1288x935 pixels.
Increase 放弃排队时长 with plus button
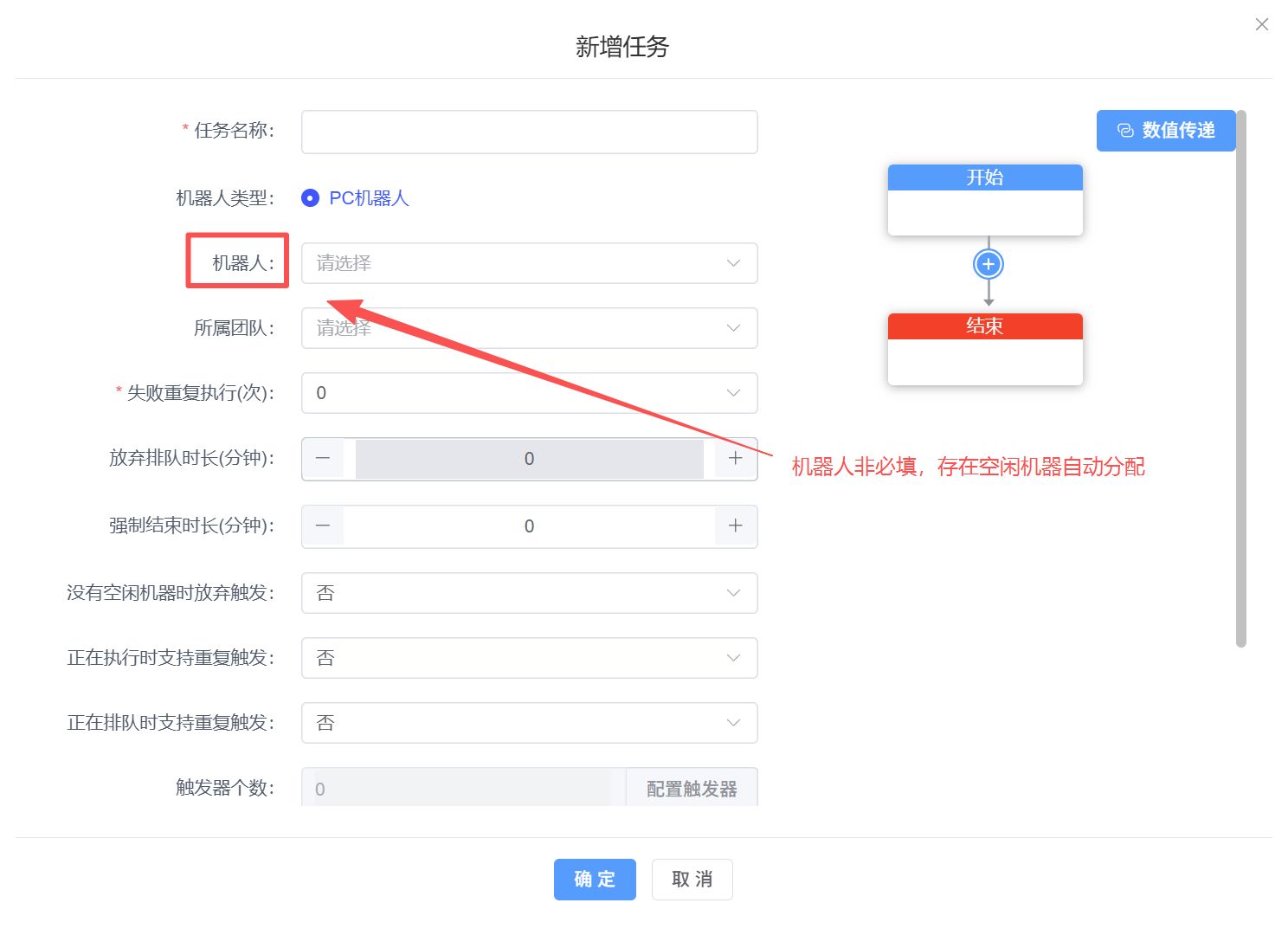pyautogui.click(x=735, y=459)
